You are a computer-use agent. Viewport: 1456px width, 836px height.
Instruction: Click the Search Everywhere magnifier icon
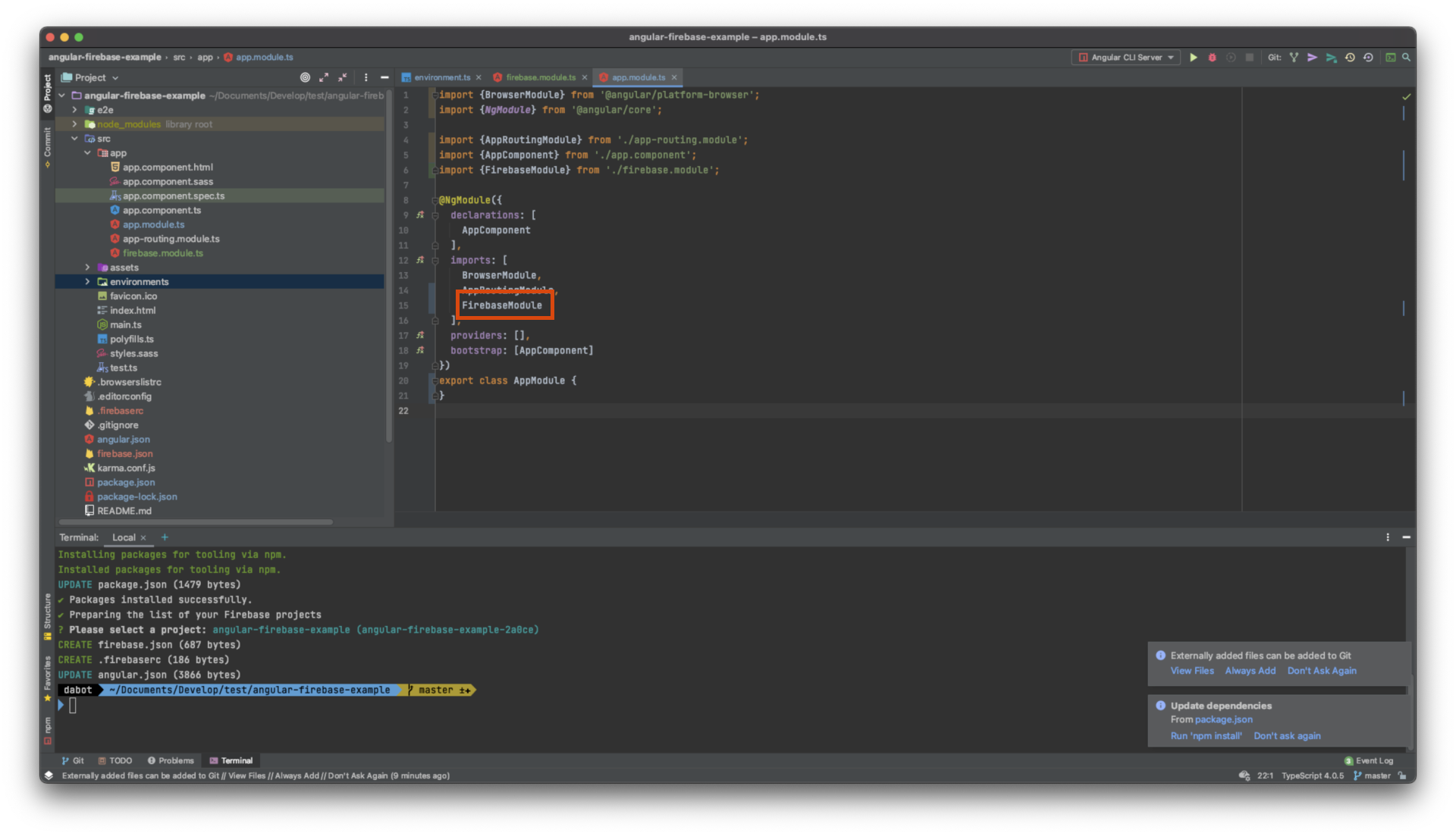(1406, 58)
